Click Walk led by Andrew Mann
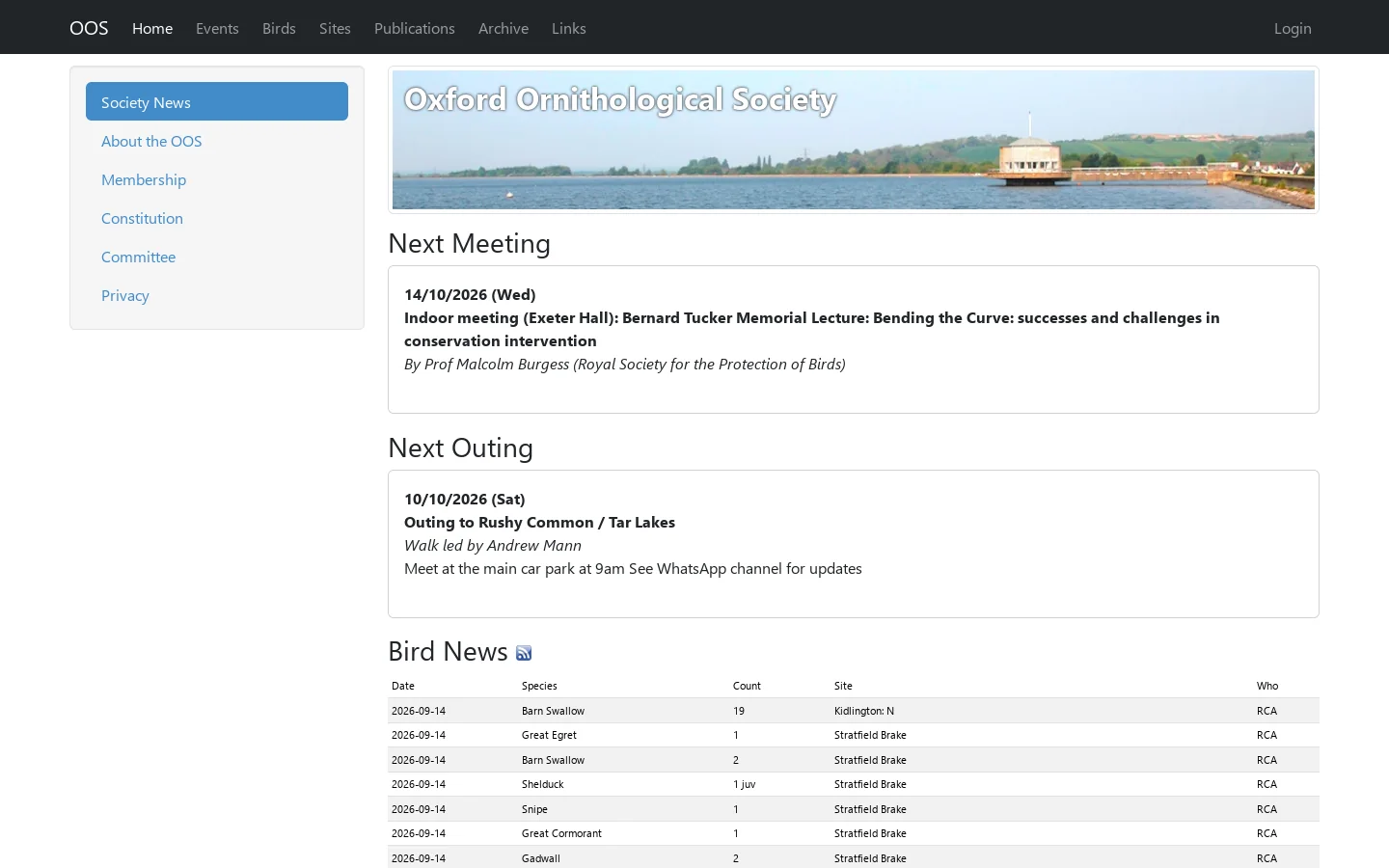 493,545
